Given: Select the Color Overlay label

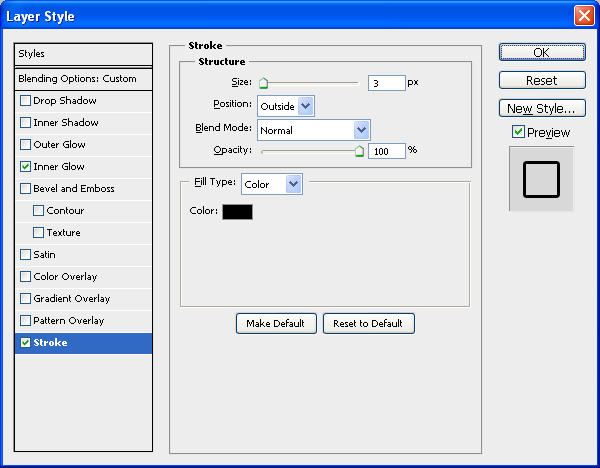Looking at the screenshot, I should click(x=65, y=277).
